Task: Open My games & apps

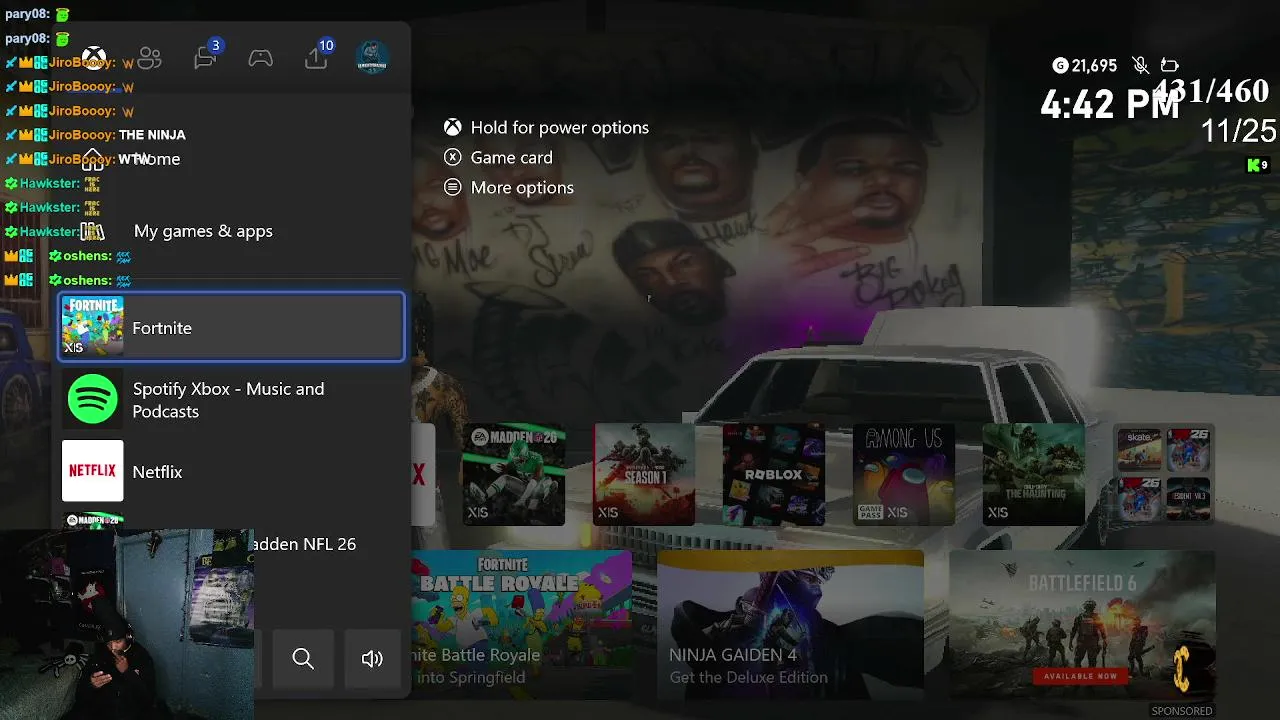Action: (x=230, y=231)
